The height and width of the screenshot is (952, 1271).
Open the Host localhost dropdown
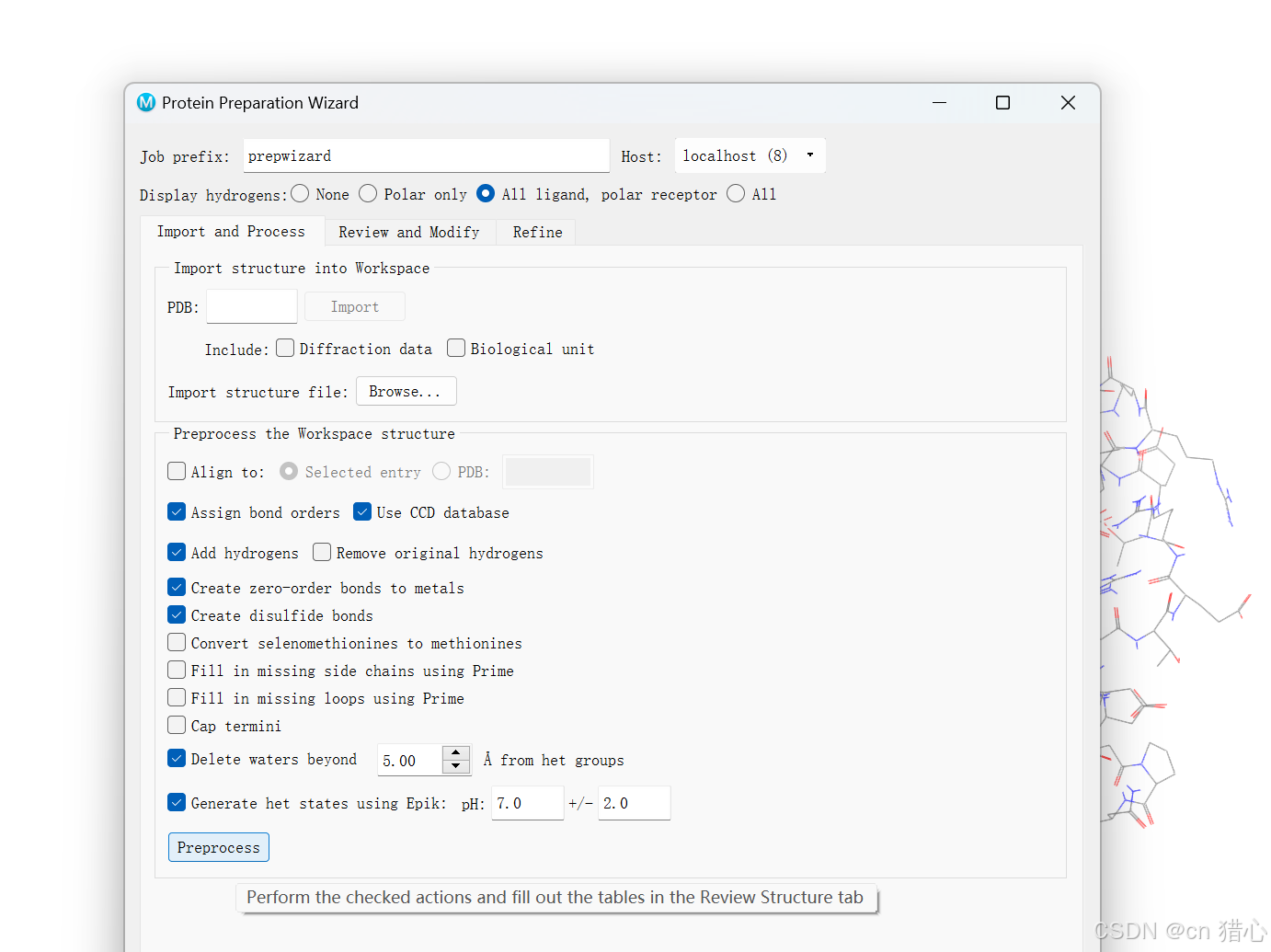tap(750, 155)
